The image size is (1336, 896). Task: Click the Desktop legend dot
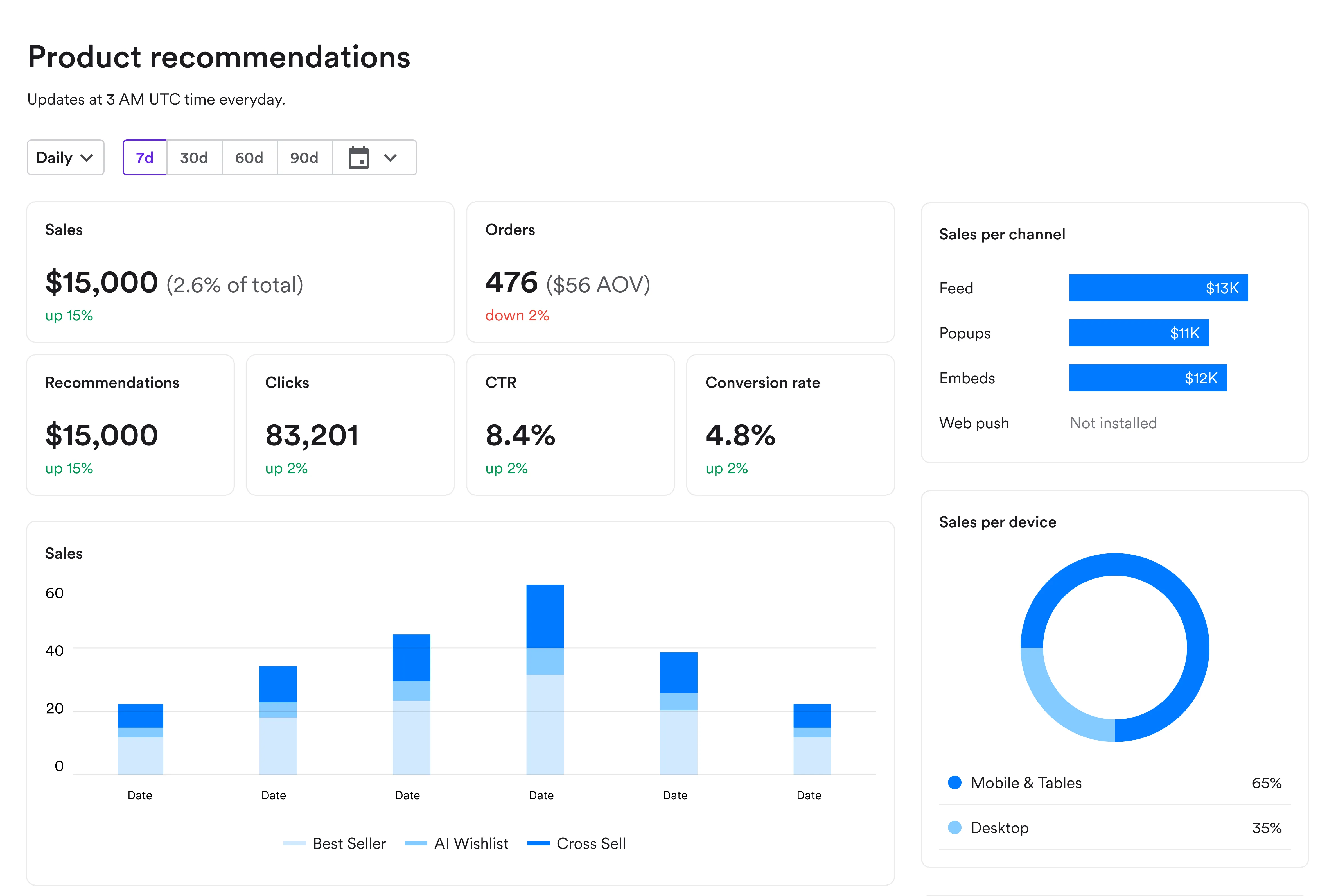click(955, 827)
